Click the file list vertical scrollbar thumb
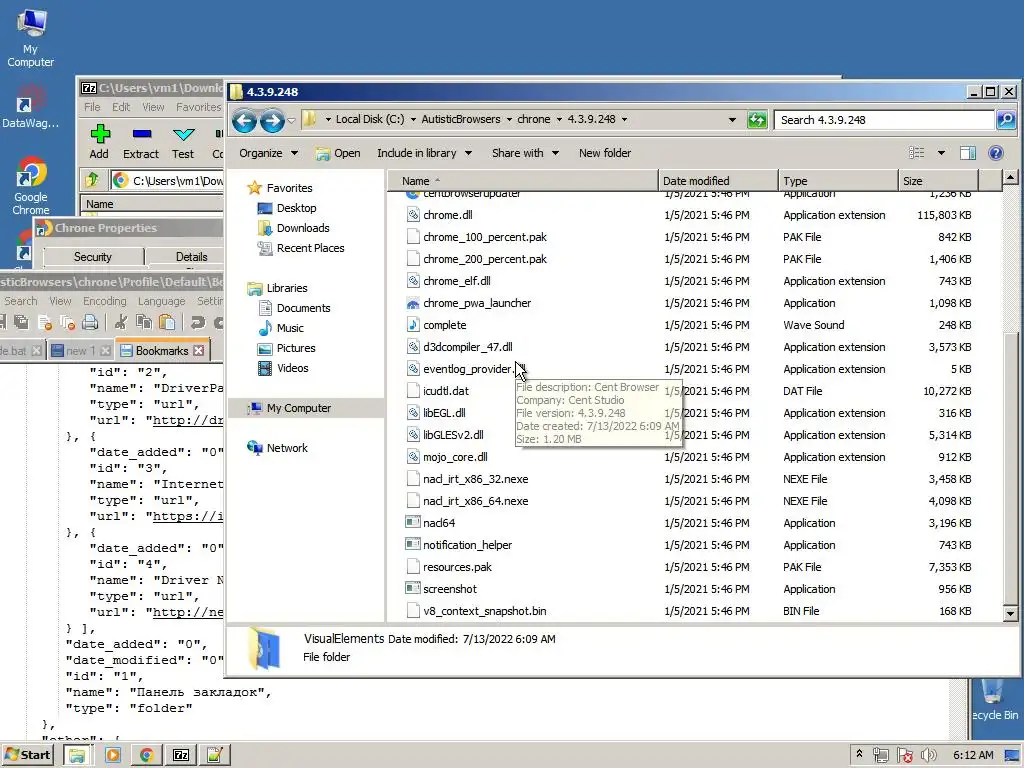This screenshot has height=768, width=1024. 1010,467
